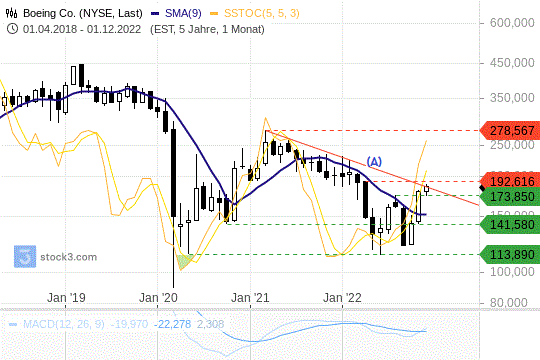The image size is (540, 360).
Task: Click the black diamond last-price marker
Action: point(482,188)
